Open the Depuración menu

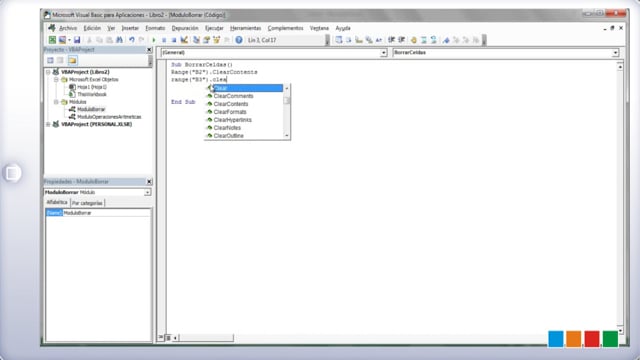(x=184, y=28)
